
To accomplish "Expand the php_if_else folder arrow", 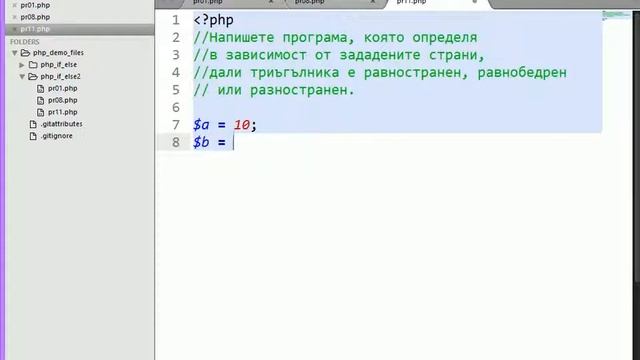I will pos(22,64).
